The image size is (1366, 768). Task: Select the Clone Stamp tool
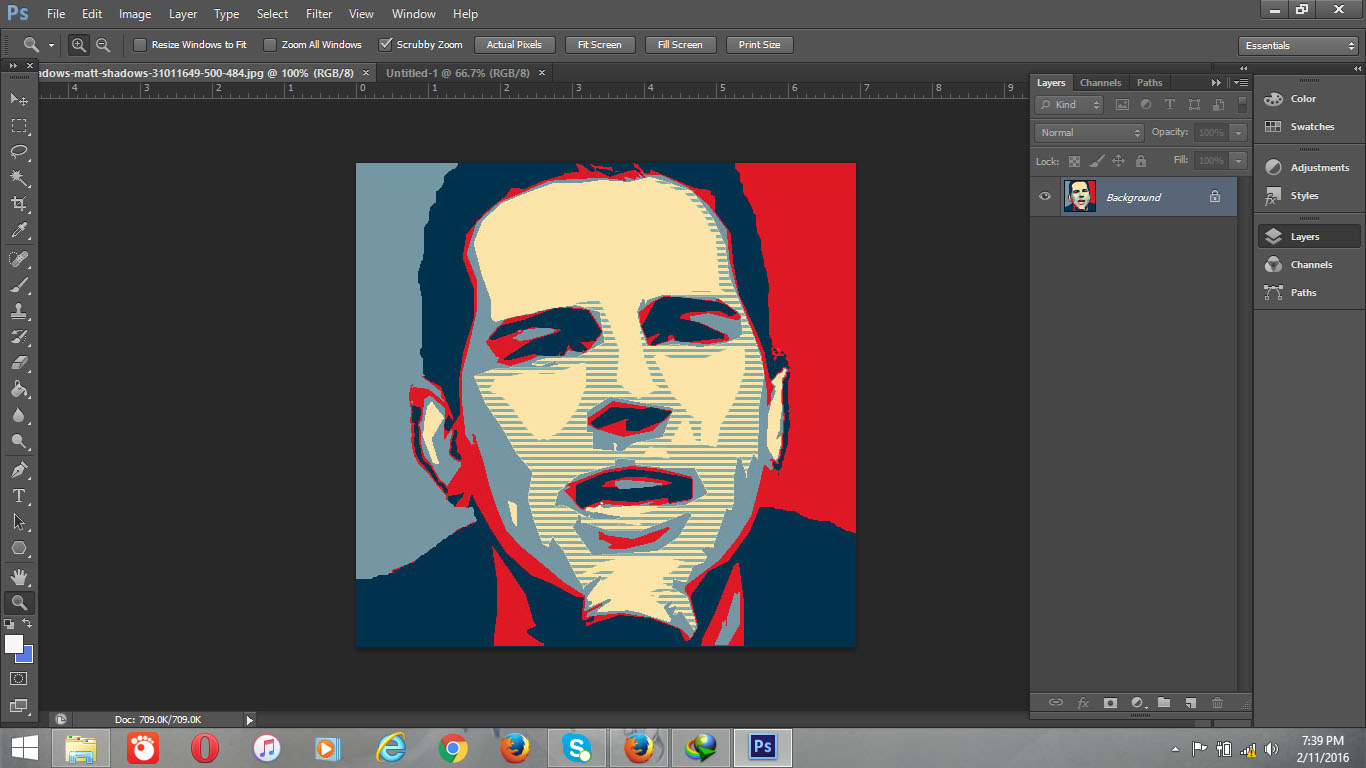tap(19, 311)
